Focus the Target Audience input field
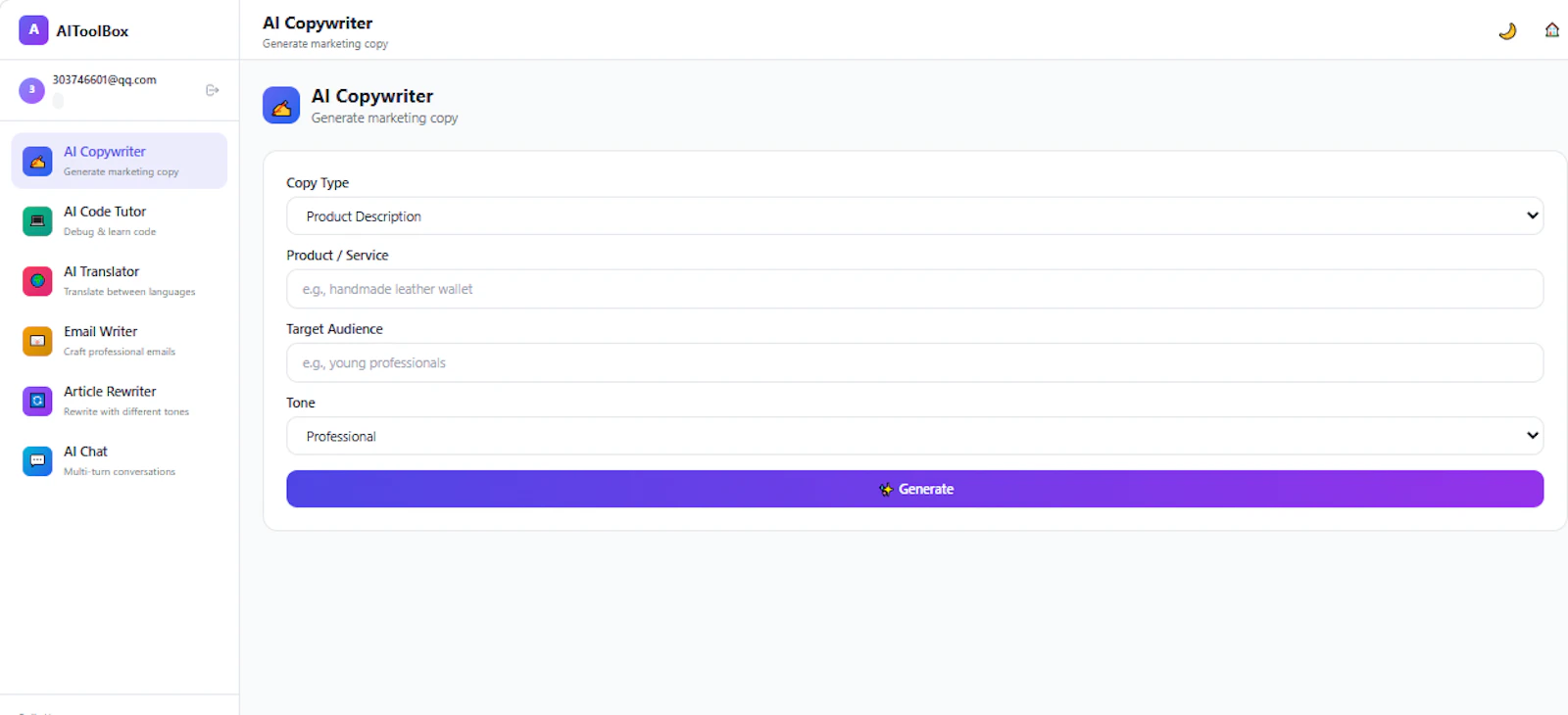 914,362
